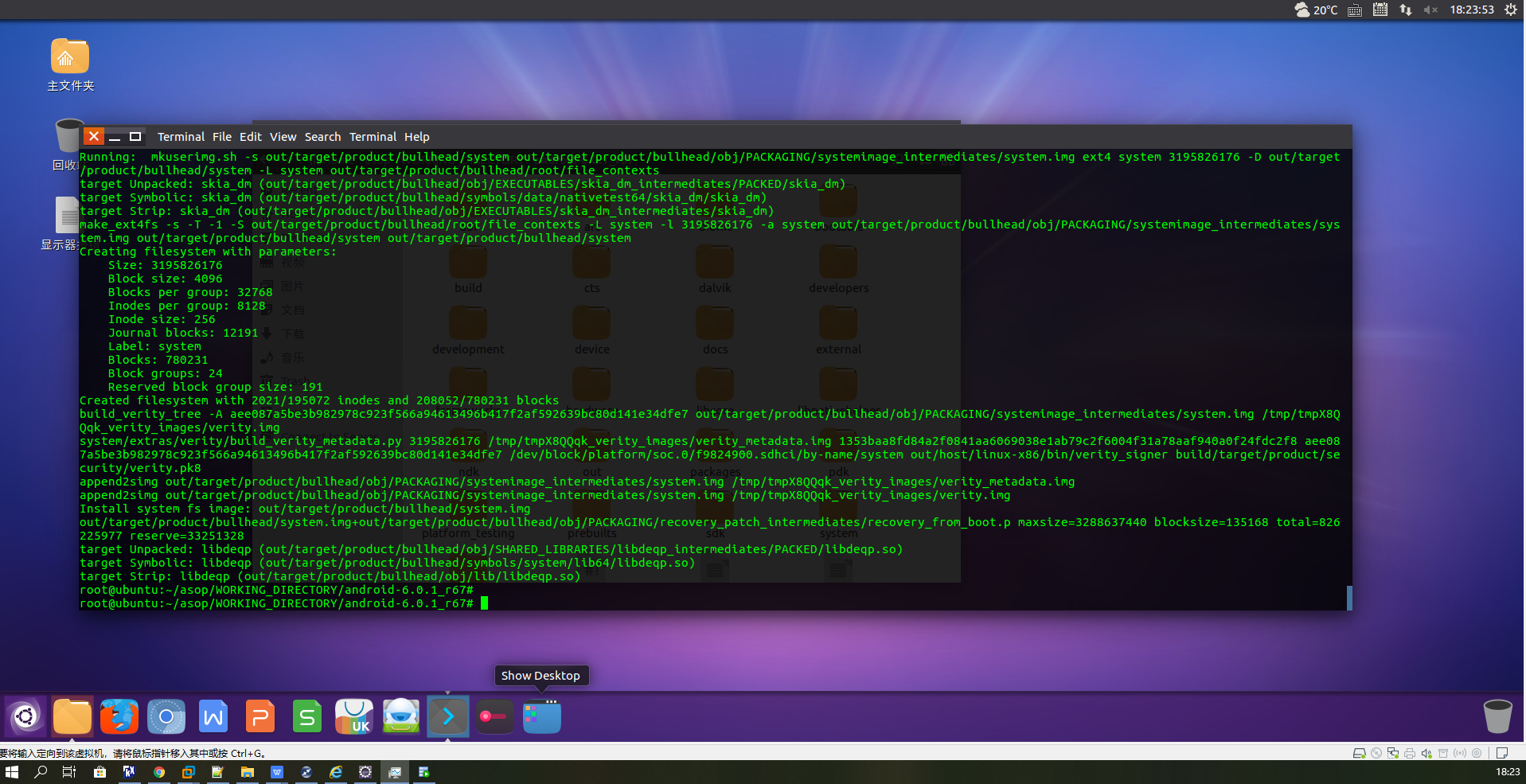1526x784 pixels.
Task: Click the VMware printer status icon
Action: (x=1410, y=753)
